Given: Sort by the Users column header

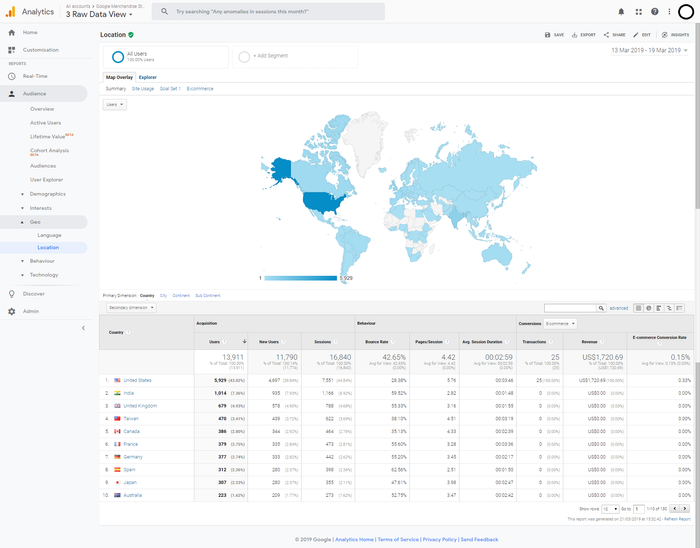Looking at the screenshot, I should click(221, 342).
